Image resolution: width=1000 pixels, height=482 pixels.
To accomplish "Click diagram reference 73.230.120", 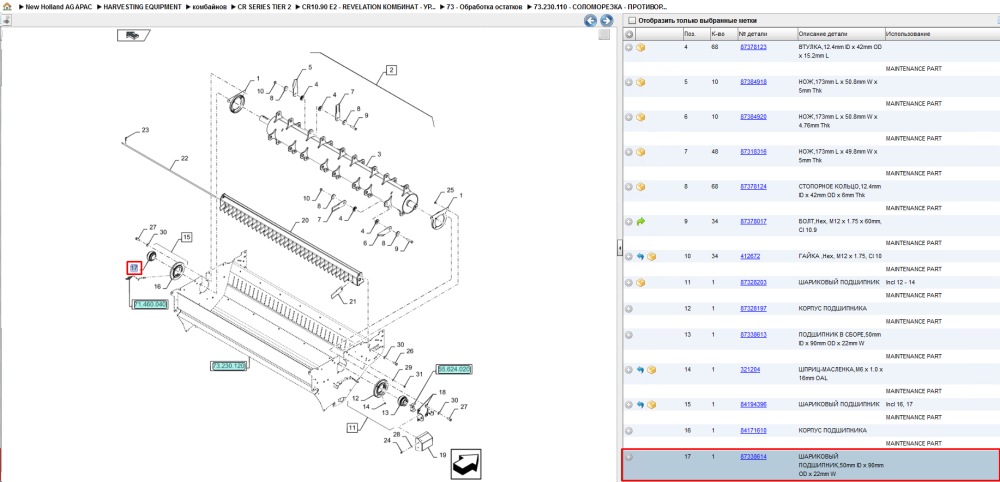I will coord(229,366).
